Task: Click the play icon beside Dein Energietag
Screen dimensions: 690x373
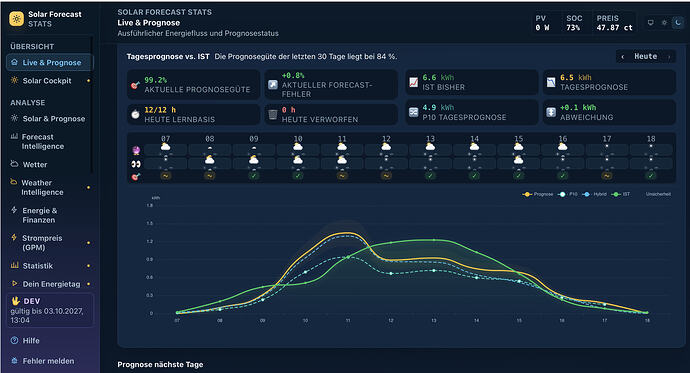Action: pyautogui.click(x=14, y=284)
